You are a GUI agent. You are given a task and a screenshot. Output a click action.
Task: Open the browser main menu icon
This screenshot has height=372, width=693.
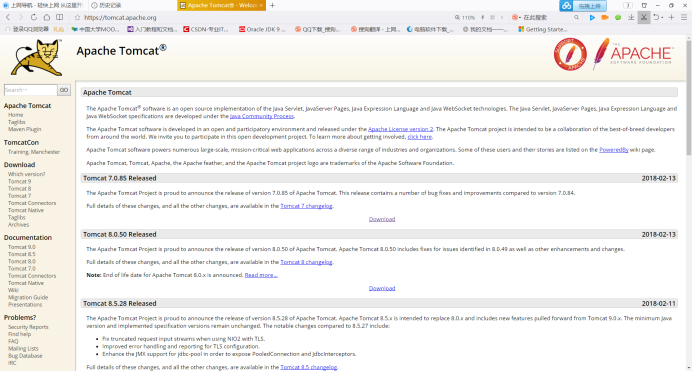click(x=684, y=18)
